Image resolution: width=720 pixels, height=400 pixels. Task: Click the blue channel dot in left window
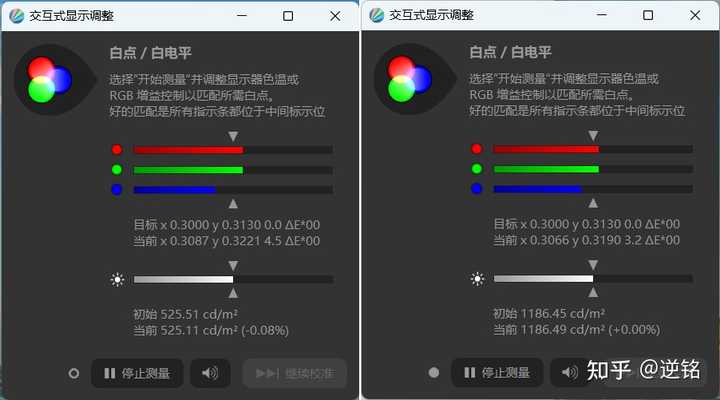click(117, 189)
